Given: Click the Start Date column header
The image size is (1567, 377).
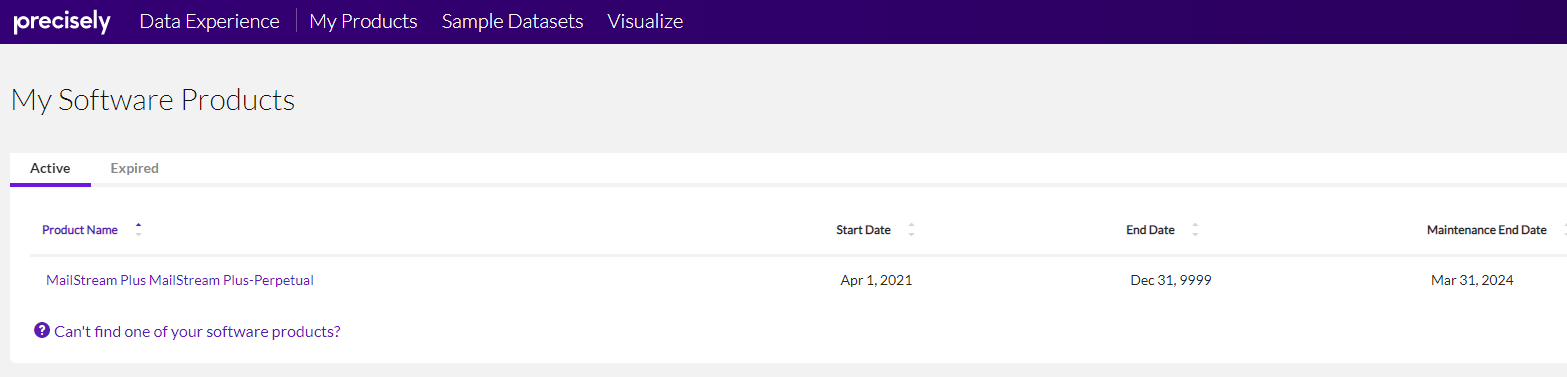Looking at the screenshot, I should tap(863, 230).
